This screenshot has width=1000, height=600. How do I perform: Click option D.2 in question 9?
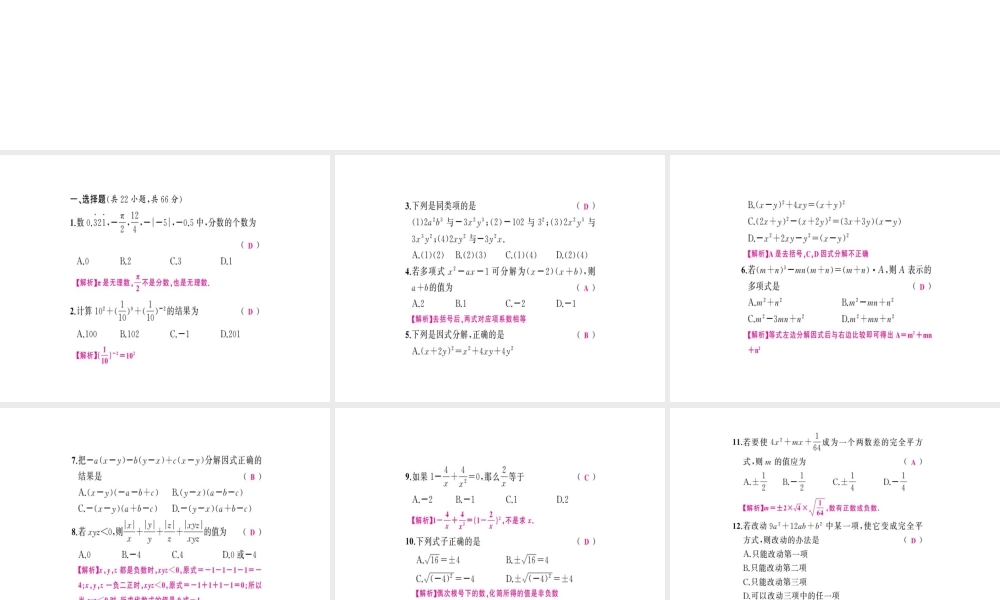pyautogui.click(x=562, y=500)
